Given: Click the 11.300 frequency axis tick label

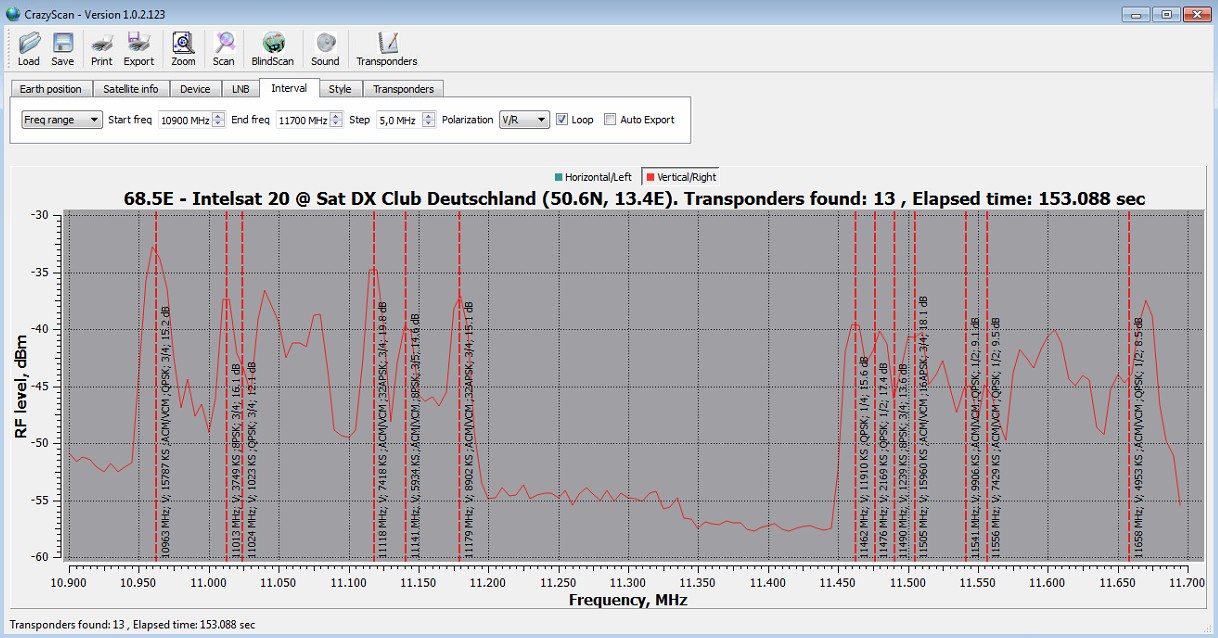Looking at the screenshot, I should coord(628,581).
